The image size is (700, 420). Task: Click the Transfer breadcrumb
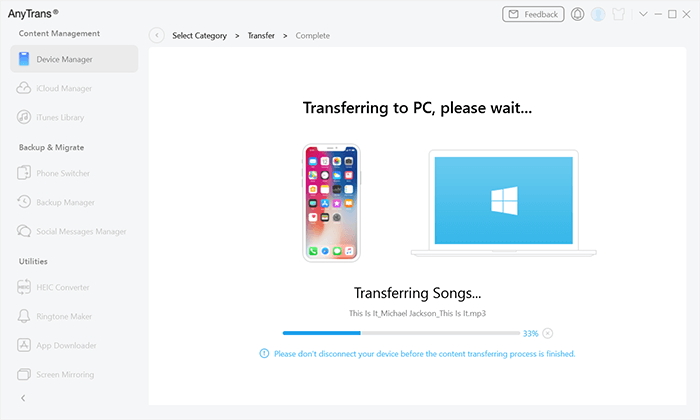261,35
